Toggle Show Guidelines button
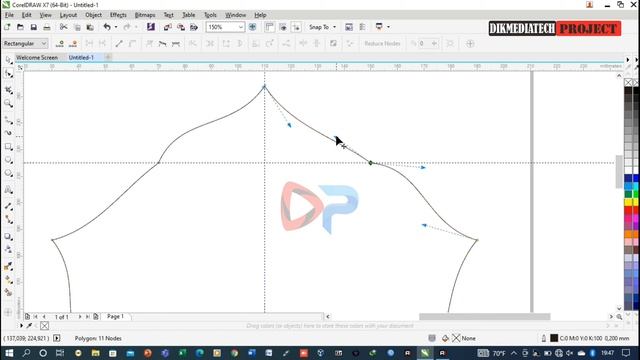640x360 pixels. 296,27
